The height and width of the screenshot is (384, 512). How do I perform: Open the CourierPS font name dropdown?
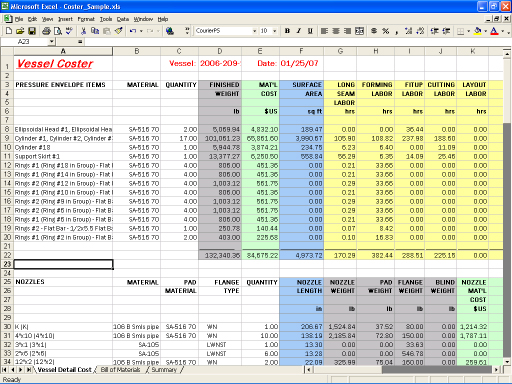(254, 31)
